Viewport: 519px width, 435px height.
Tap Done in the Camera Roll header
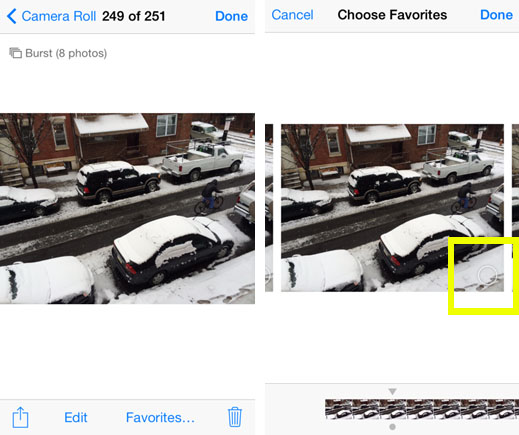[x=231, y=16]
